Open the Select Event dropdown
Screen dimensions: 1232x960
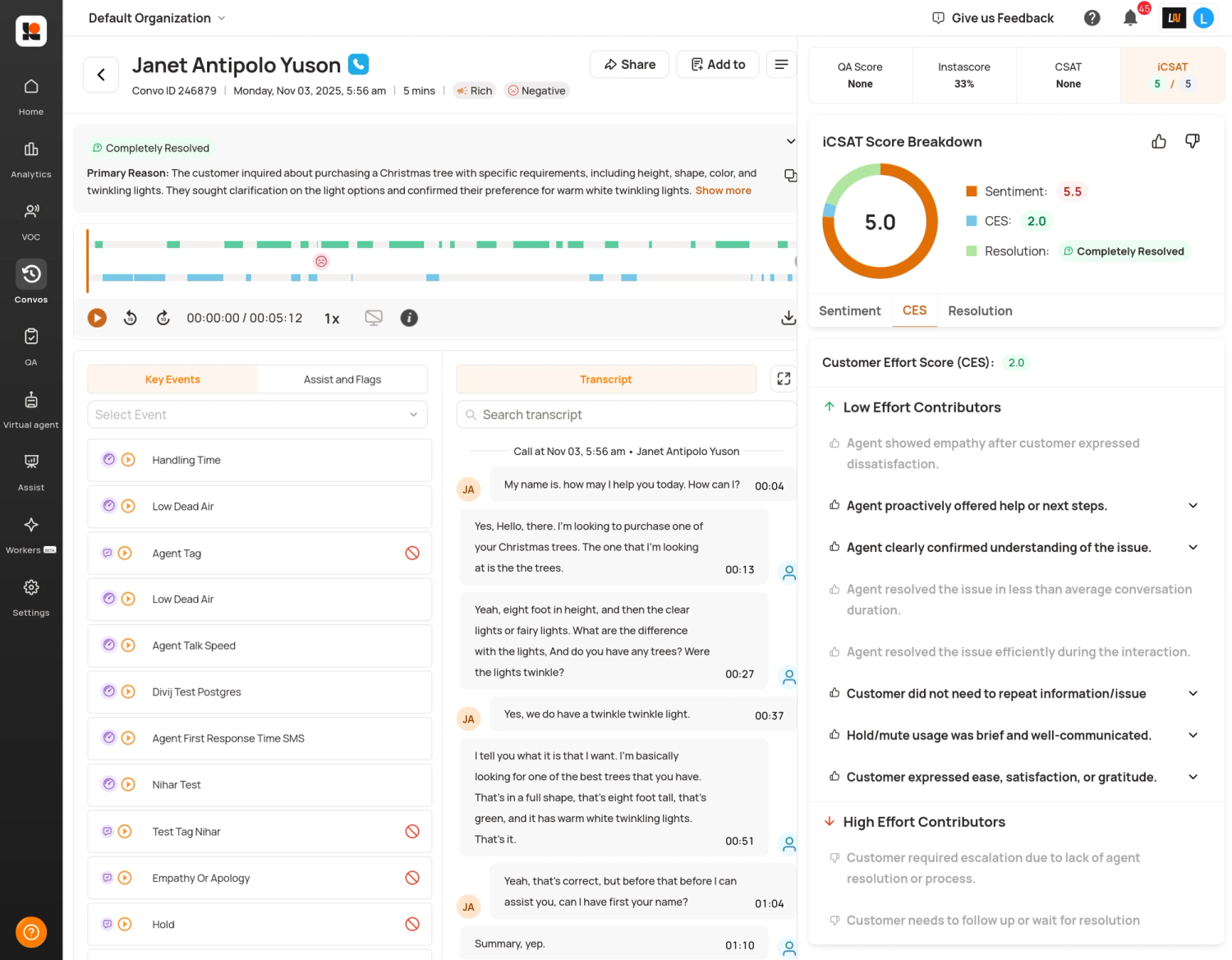(x=258, y=415)
